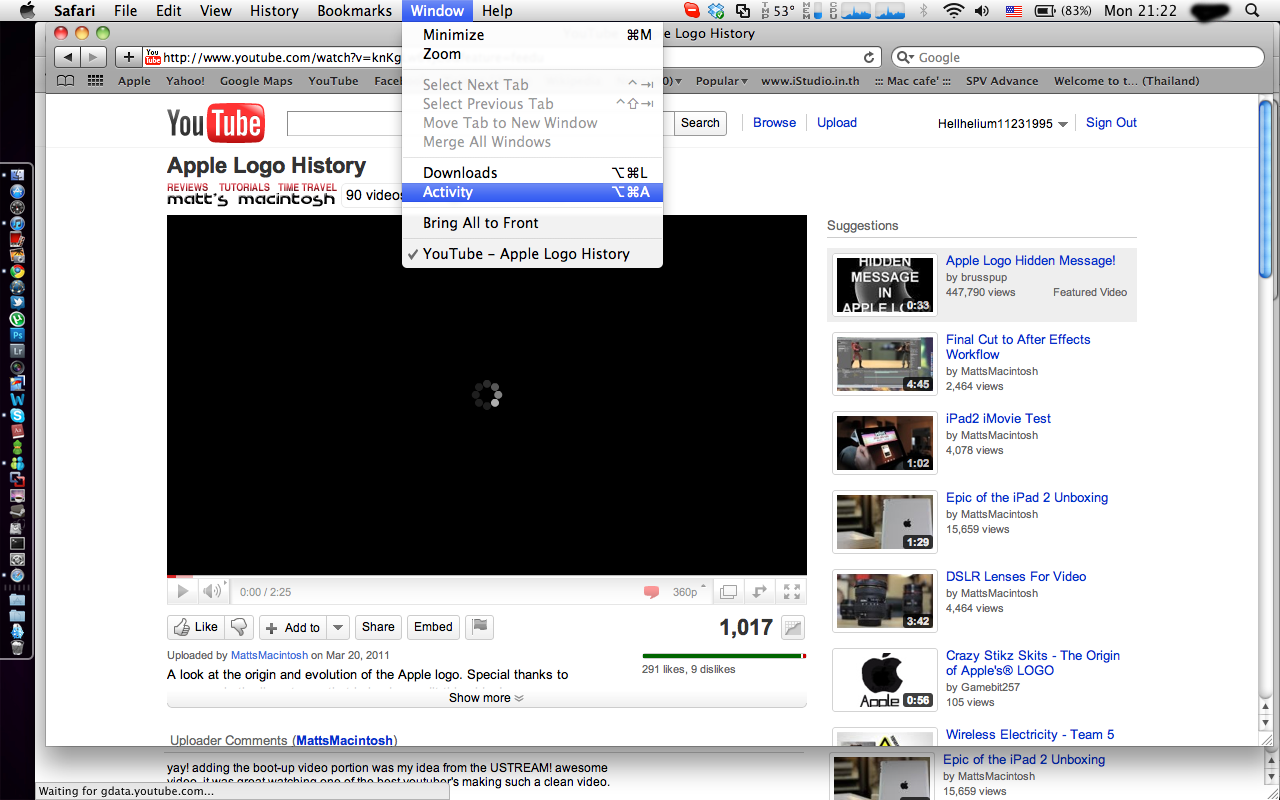Image resolution: width=1280 pixels, height=800 pixels.
Task: Go forward with the Safari forward arrow
Action: (x=93, y=57)
